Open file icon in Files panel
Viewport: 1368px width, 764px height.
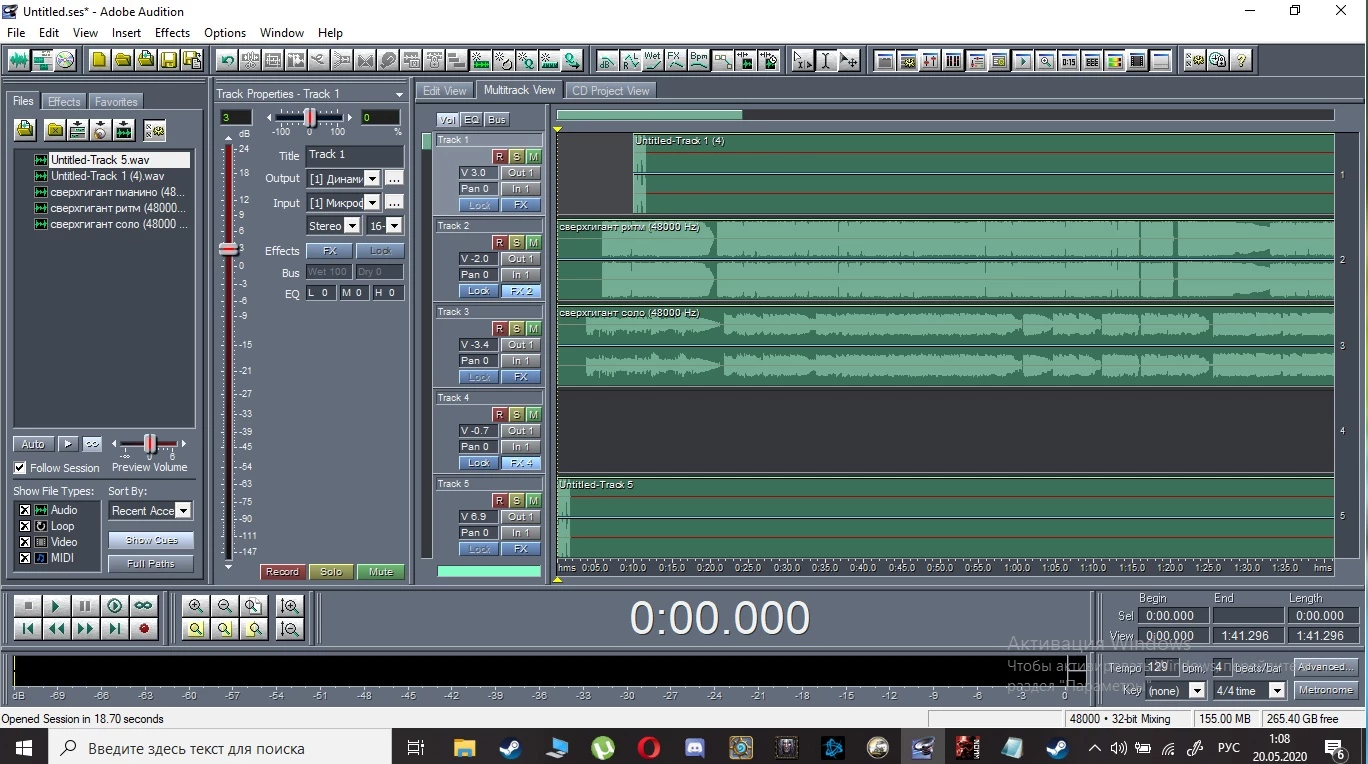pyautogui.click(x=25, y=129)
